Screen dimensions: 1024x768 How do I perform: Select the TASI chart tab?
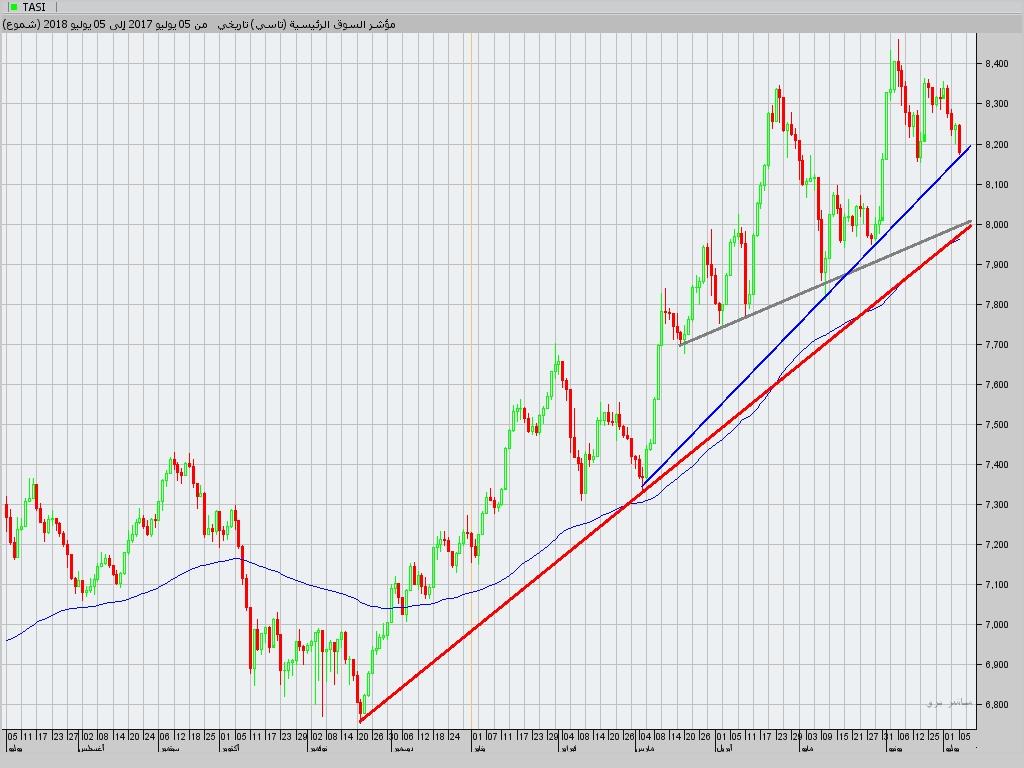(x=33, y=7)
